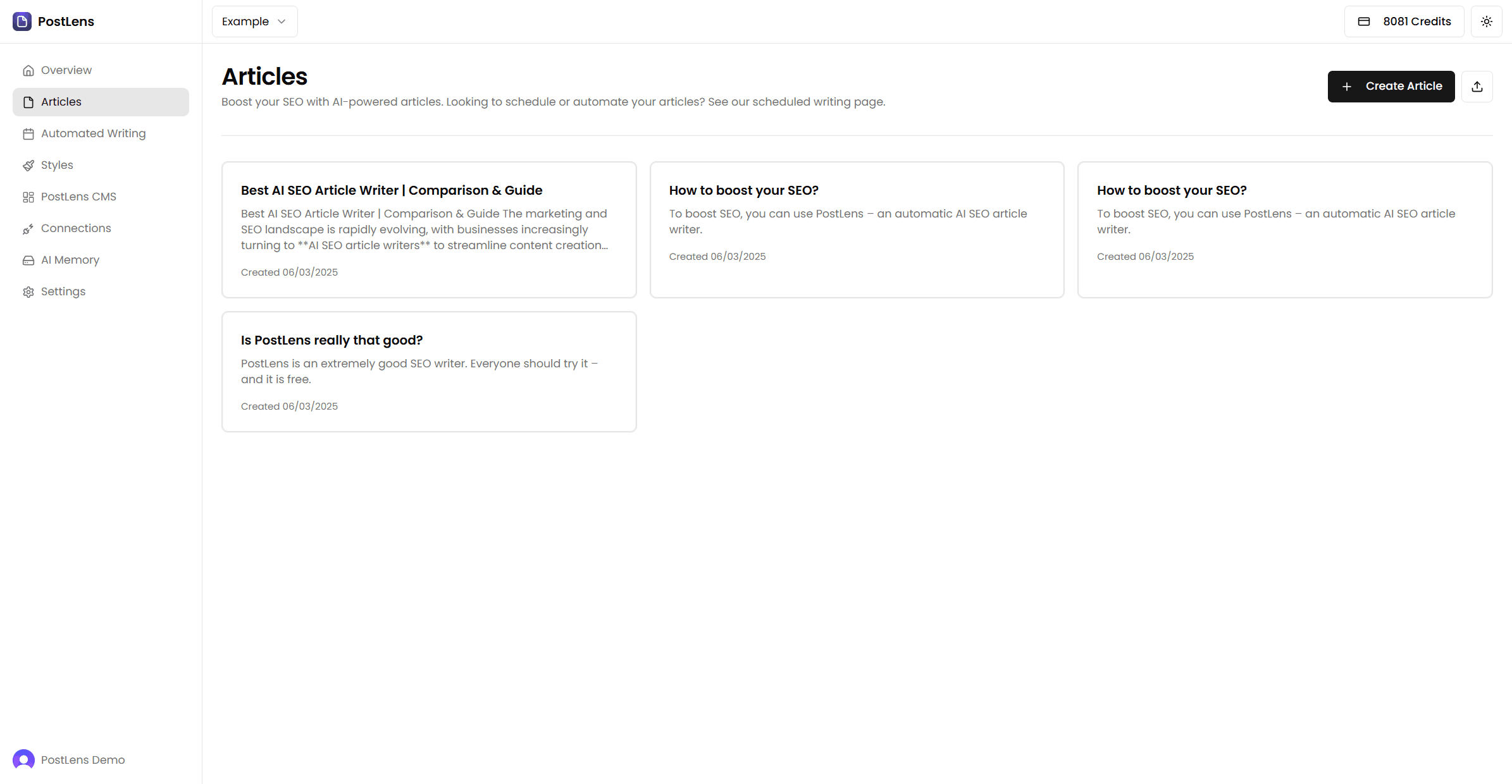The width and height of the screenshot is (1512, 784).
Task: Click the Automated Writing calendar icon
Action: [x=28, y=133]
